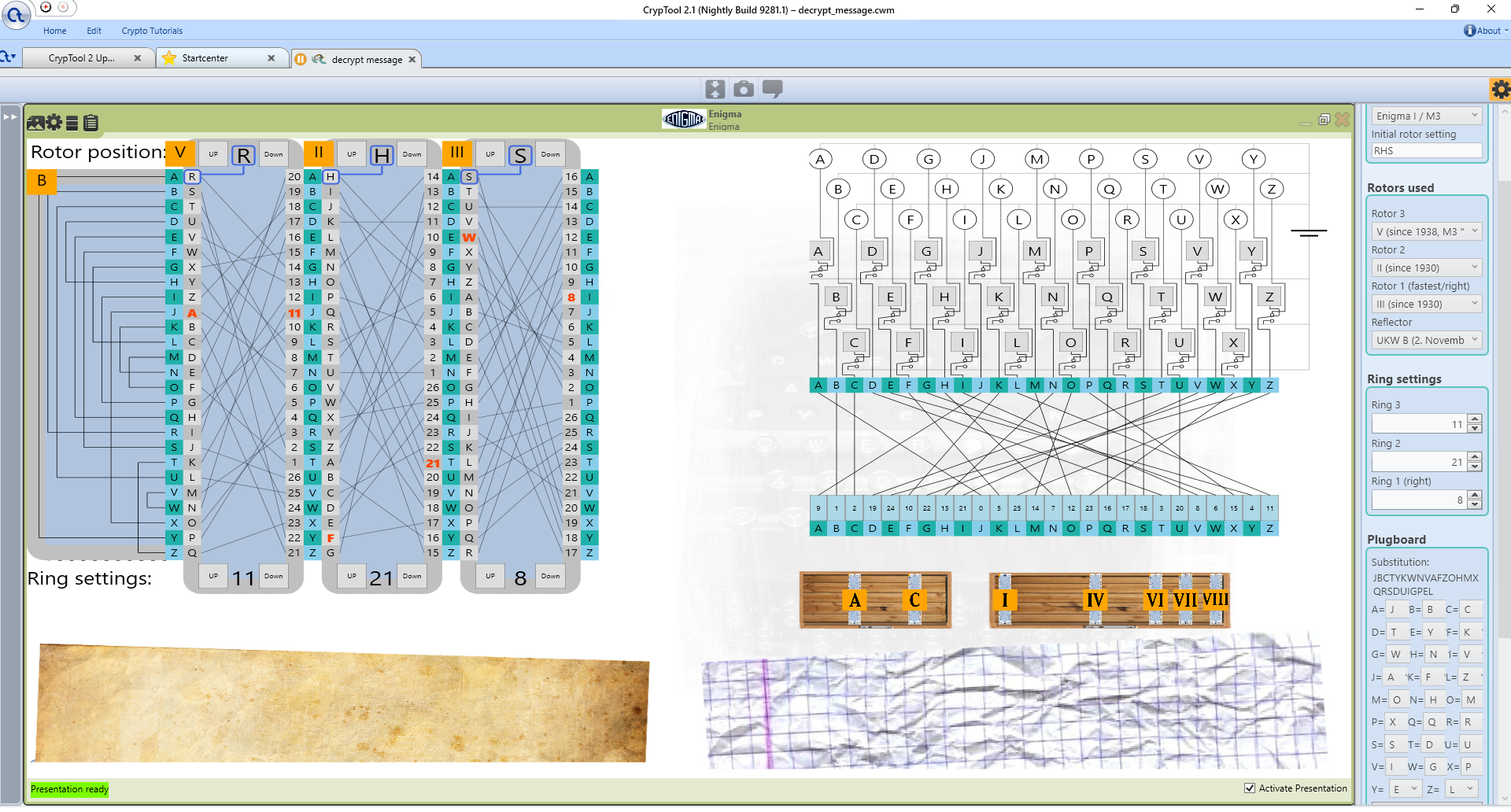Click the picture presentation icon in Enigma header
Viewport: 1511px width, 812px height.
pyautogui.click(x=35, y=123)
